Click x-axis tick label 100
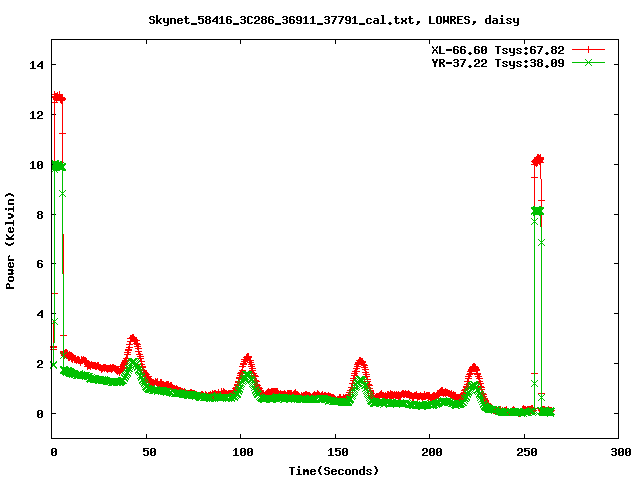 243,452
